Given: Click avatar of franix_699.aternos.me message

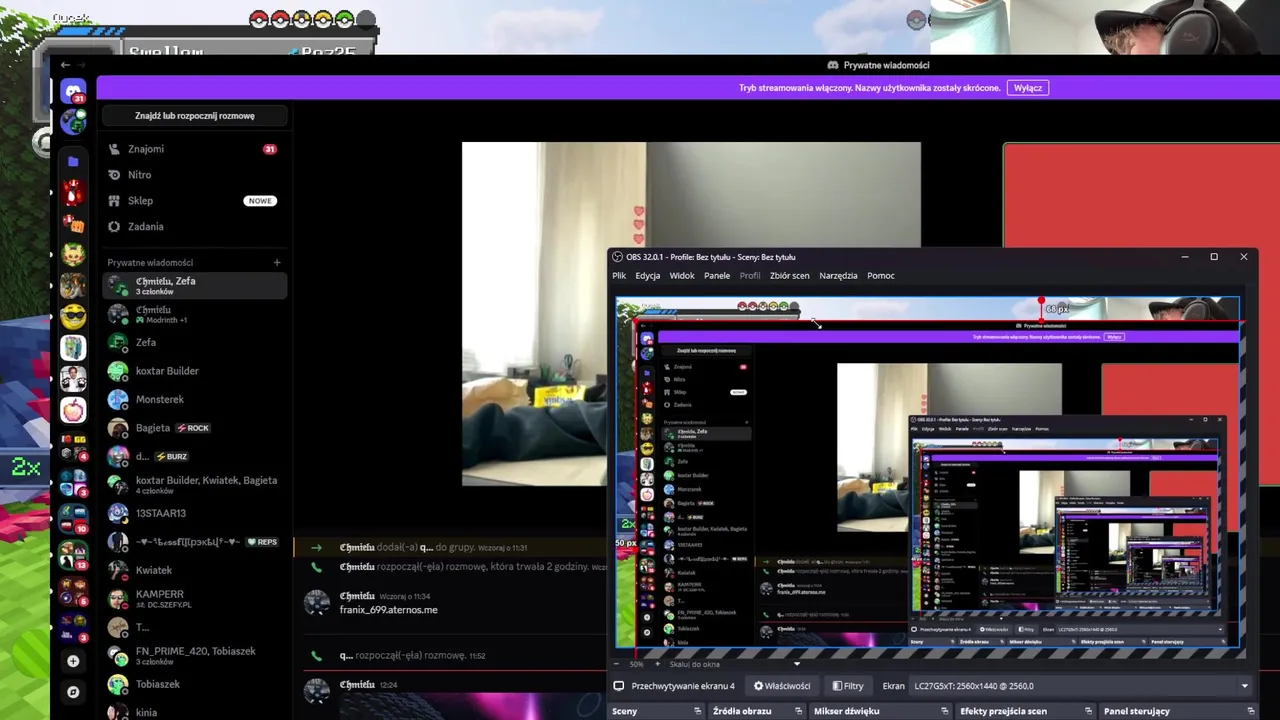Looking at the screenshot, I should tap(317, 602).
